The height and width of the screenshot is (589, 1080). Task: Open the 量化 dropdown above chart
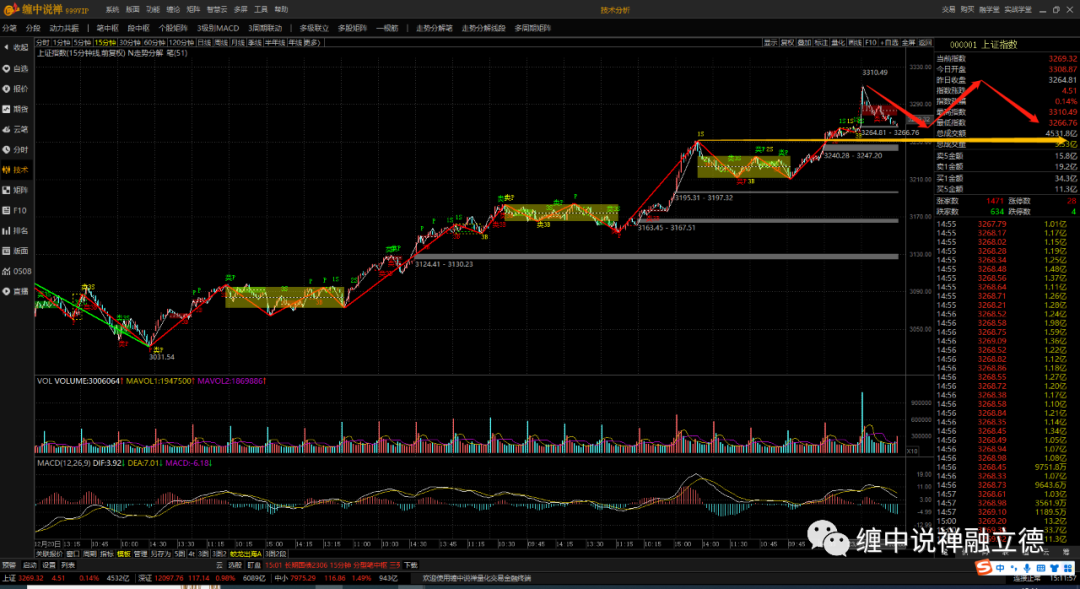click(x=838, y=43)
